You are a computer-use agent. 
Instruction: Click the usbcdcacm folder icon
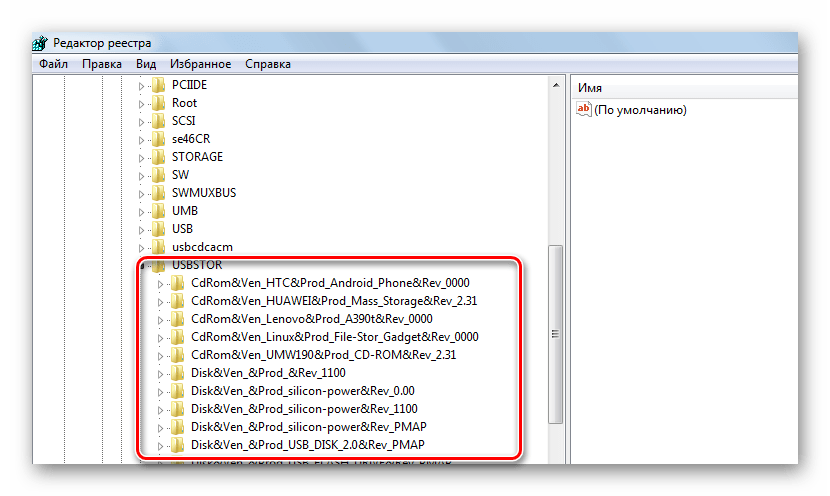click(158, 247)
